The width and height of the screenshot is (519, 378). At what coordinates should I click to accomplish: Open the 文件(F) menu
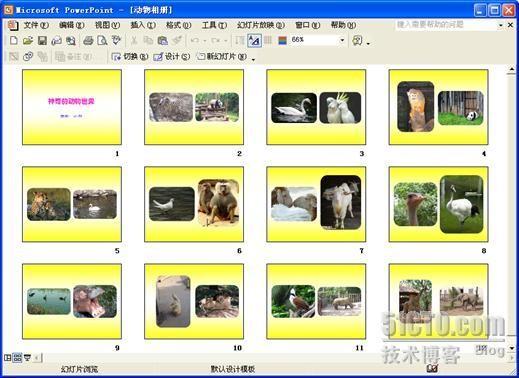[x=36, y=25]
